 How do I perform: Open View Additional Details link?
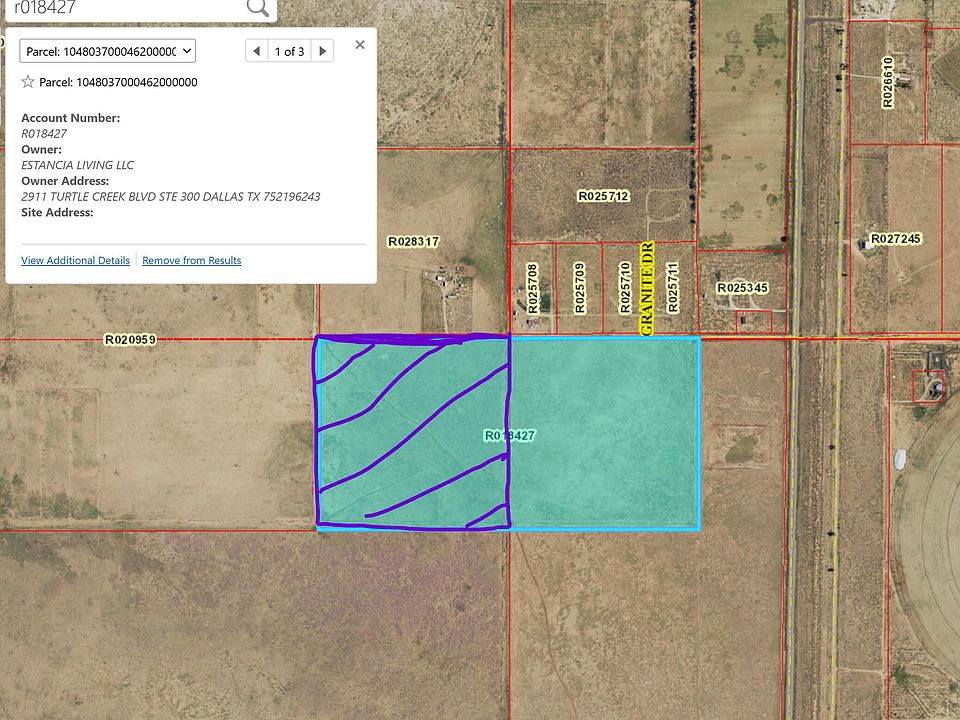coord(75,260)
